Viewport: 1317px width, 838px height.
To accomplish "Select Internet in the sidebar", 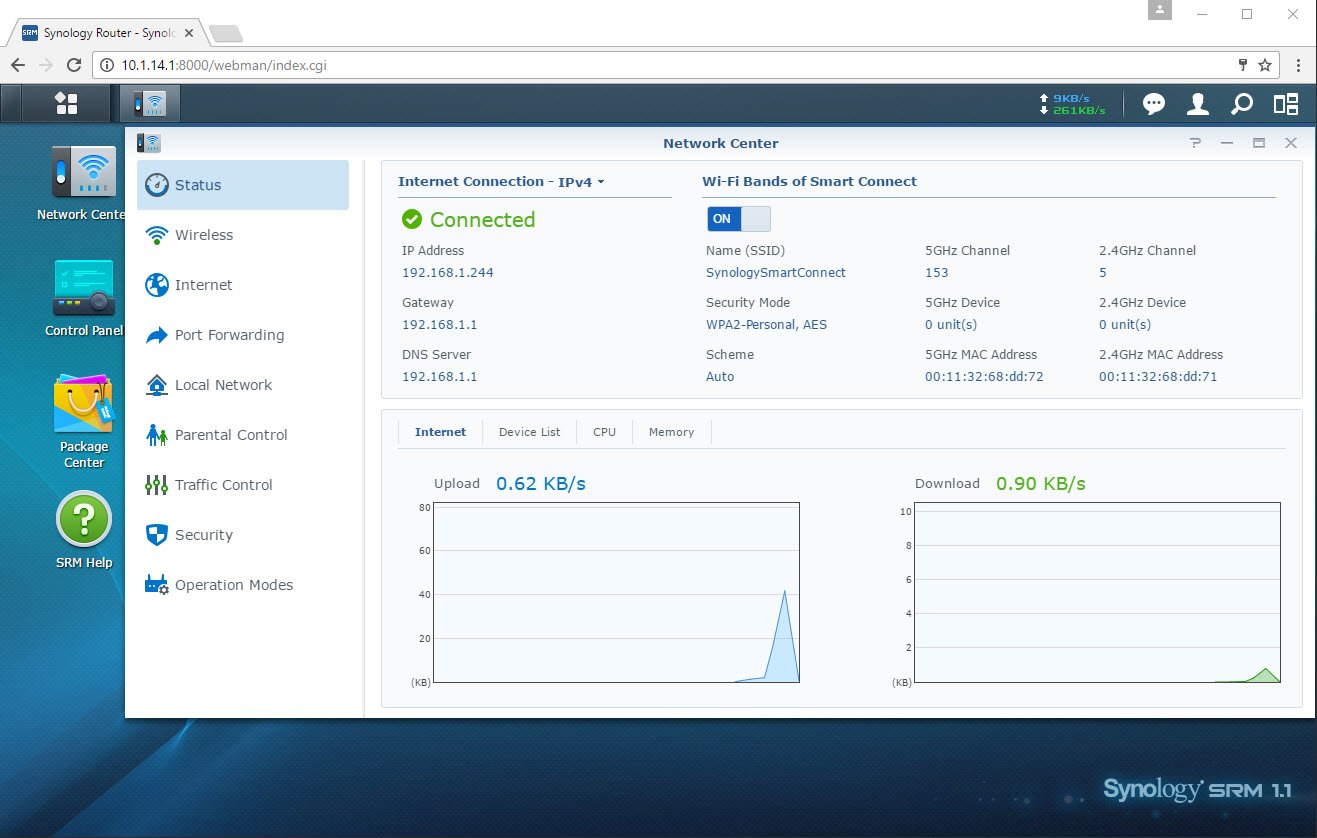I will [x=243, y=285].
